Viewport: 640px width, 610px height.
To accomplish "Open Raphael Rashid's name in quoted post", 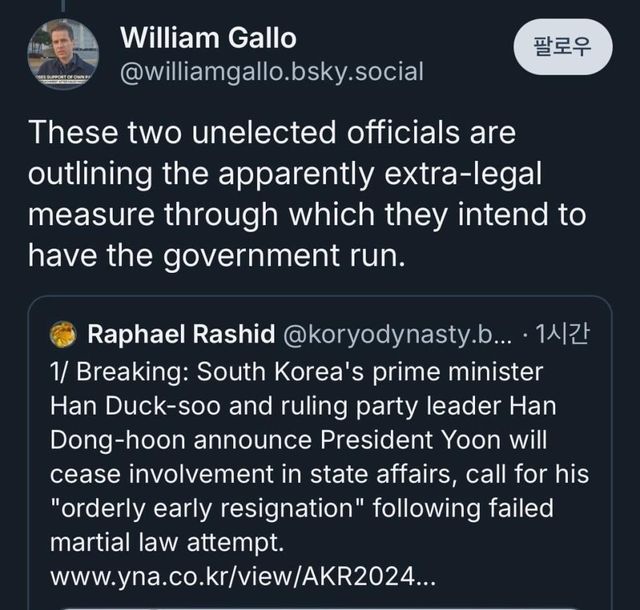I will (x=182, y=333).
